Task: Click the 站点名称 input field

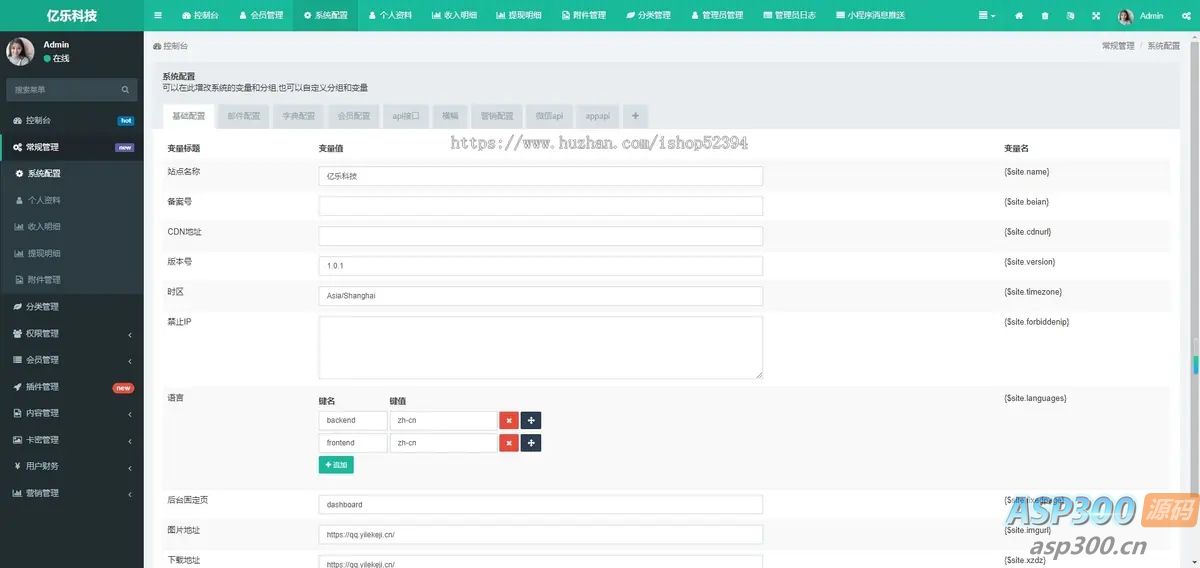Action: 540,176
